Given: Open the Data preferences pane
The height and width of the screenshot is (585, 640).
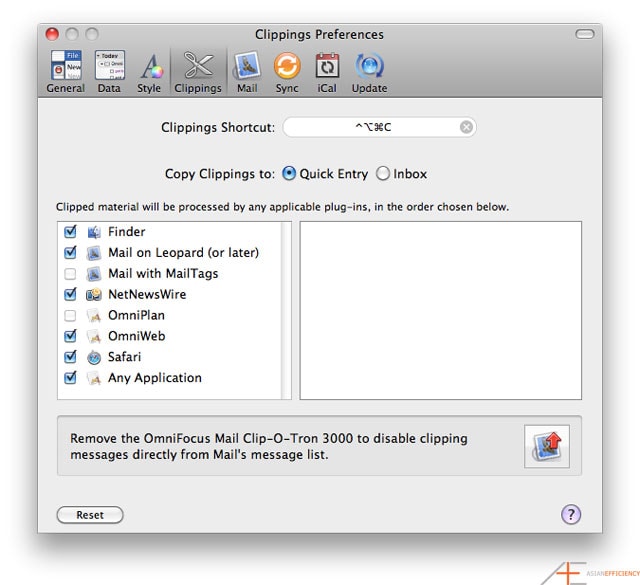Looking at the screenshot, I should pos(109,72).
